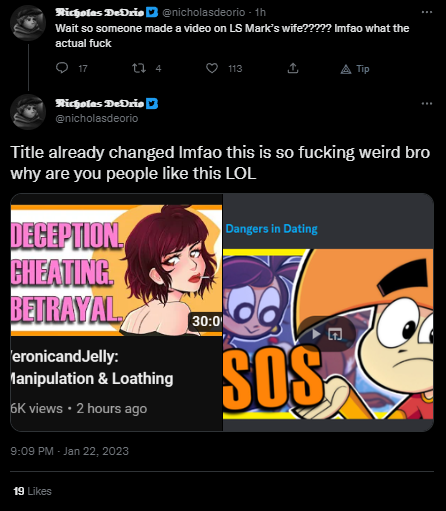446x511 pixels.
Task: Open the three-dot menu of the second tweet
Action: click(x=427, y=103)
